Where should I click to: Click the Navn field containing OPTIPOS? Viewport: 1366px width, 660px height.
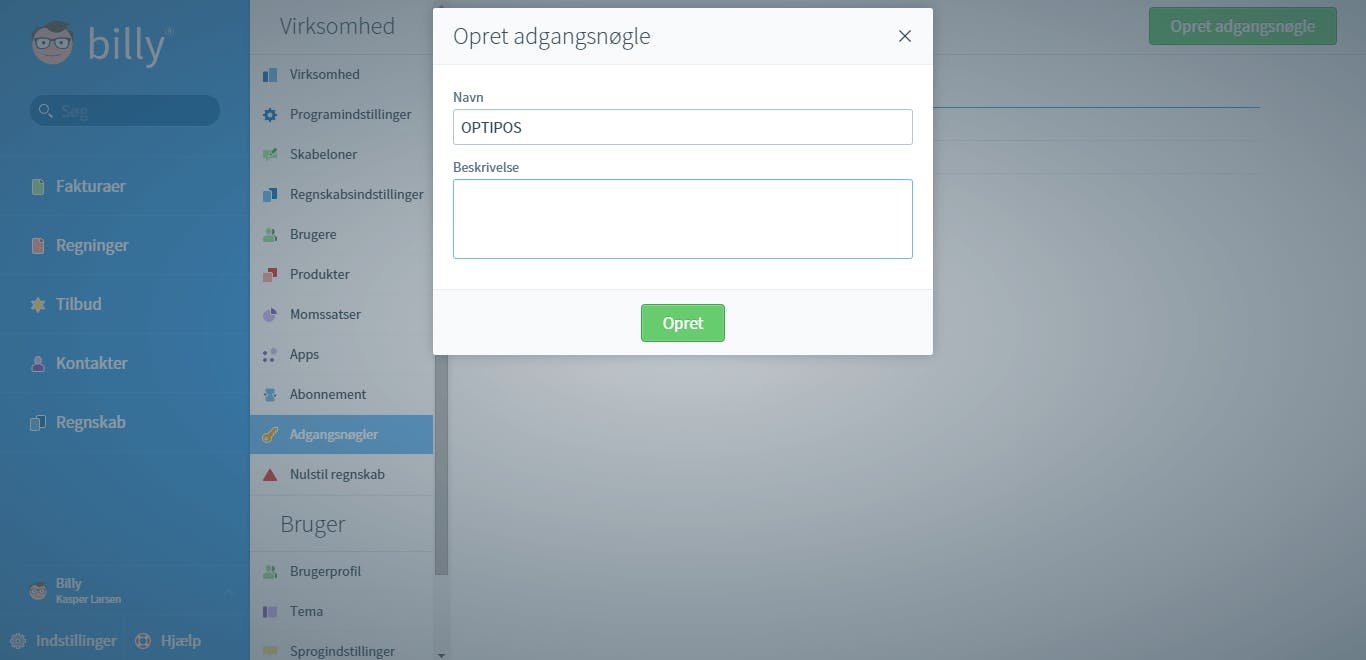[683, 127]
